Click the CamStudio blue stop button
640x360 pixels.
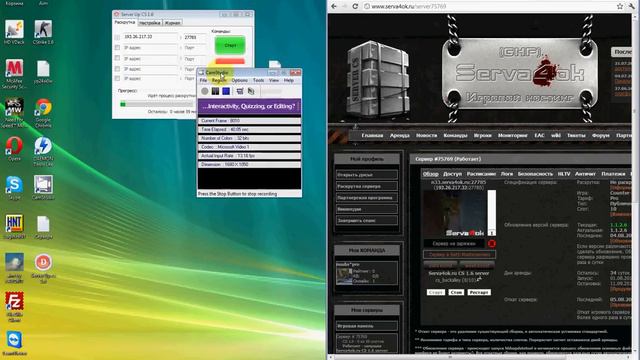(226, 91)
